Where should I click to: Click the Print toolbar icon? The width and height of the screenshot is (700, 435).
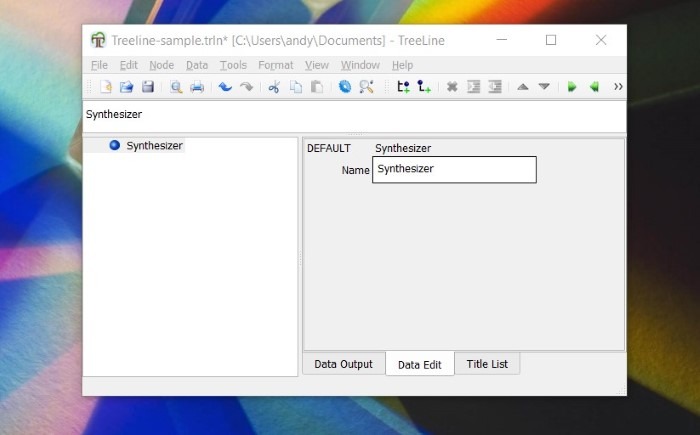tap(197, 87)
